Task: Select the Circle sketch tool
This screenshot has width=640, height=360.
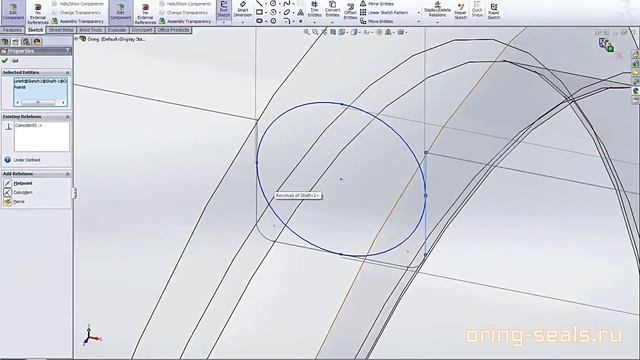Action: [x=273, y=3]
